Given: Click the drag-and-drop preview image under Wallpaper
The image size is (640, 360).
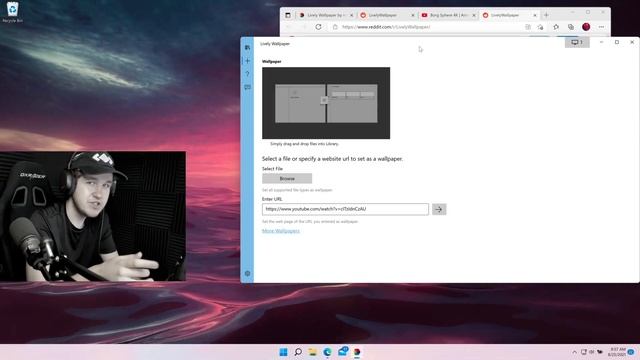Looking at the screenshot, I should click(x=326, y=103).
